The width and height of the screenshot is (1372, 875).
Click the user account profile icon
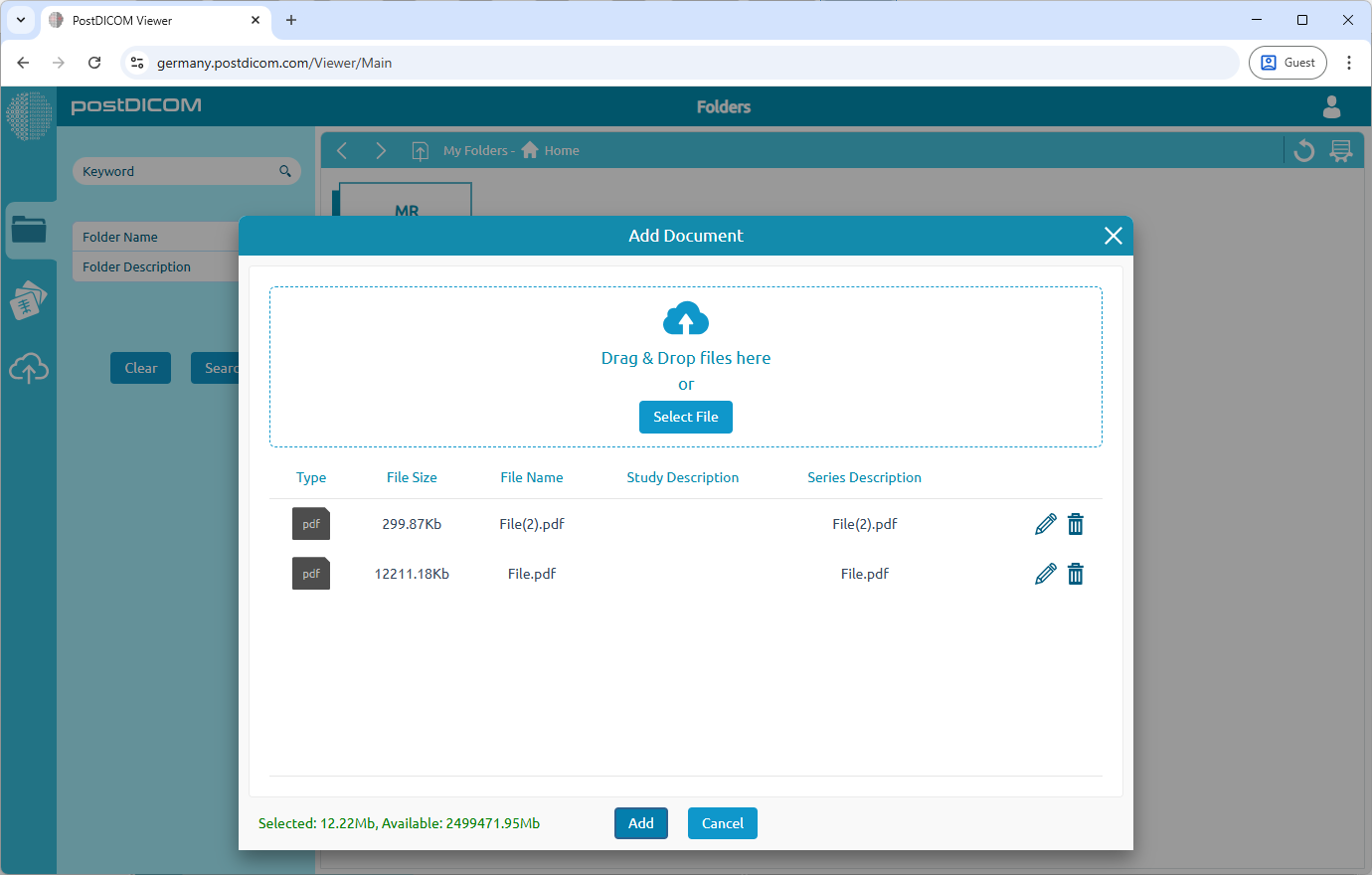(1331, 106)
